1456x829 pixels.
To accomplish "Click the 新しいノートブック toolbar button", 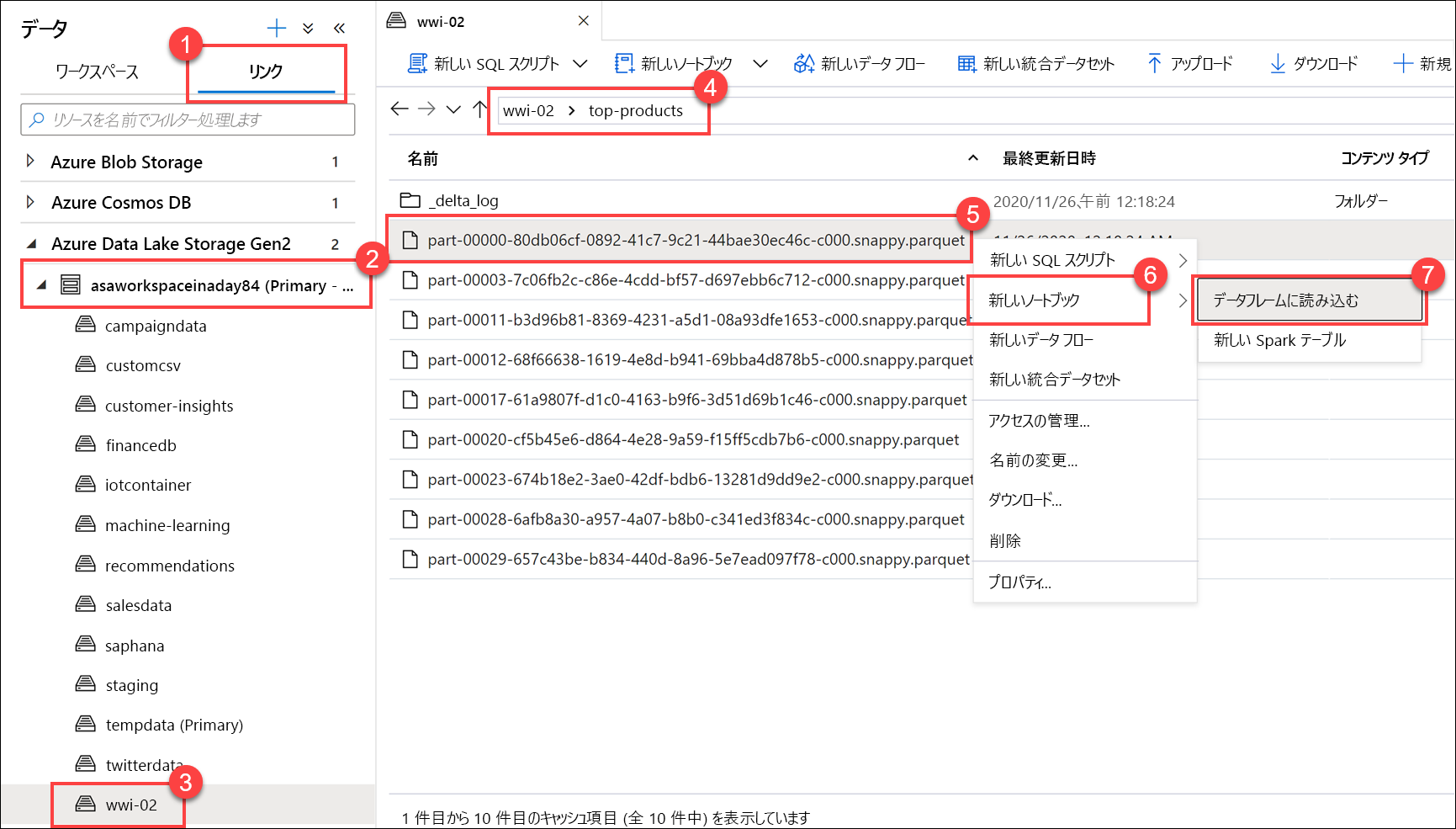I will click(673, 63).
